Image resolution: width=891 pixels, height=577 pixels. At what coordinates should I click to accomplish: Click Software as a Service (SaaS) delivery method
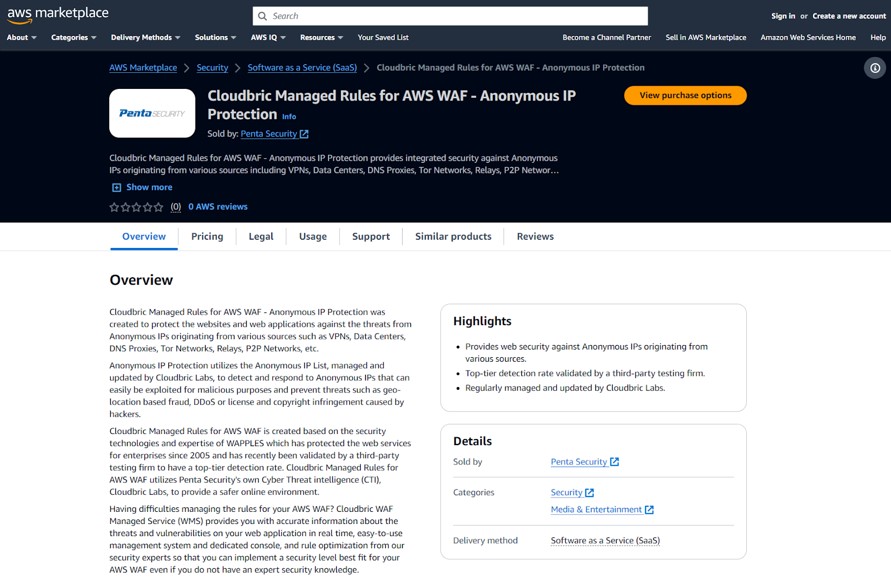[x=605, y=541]
